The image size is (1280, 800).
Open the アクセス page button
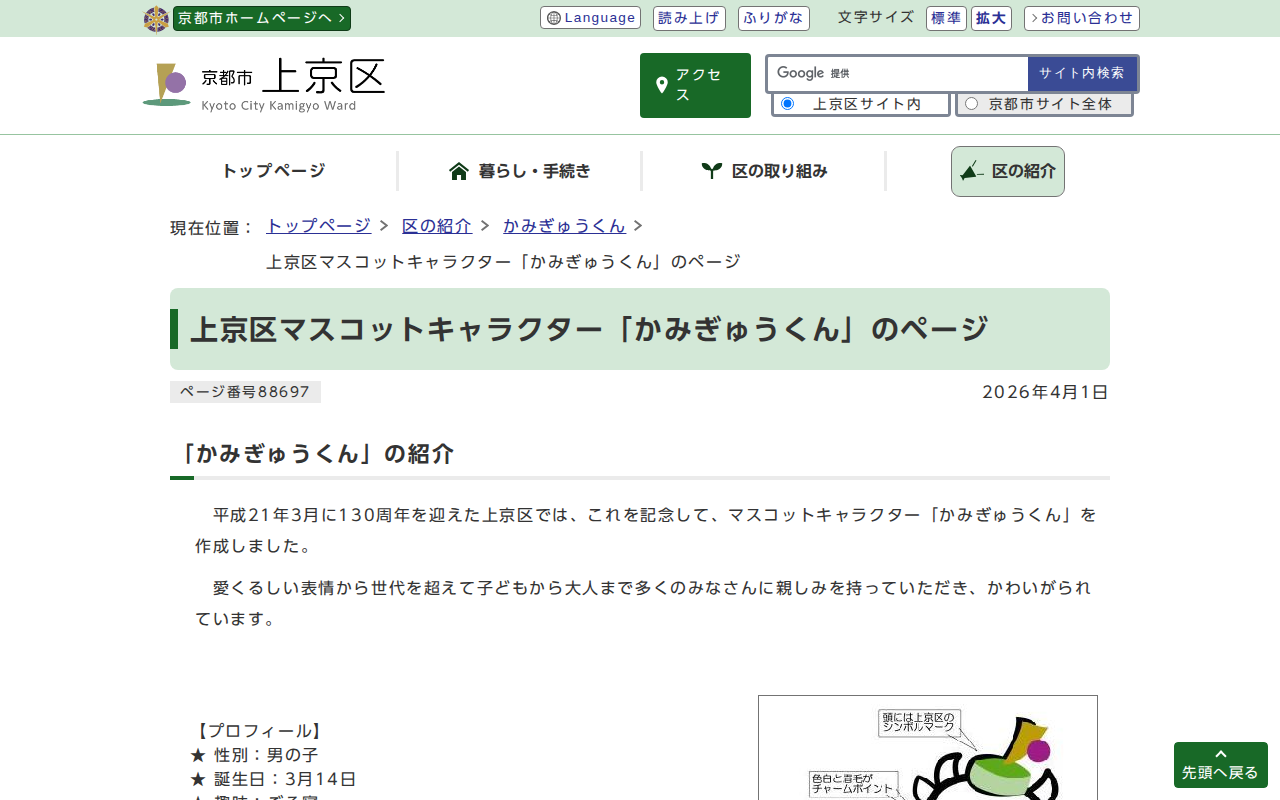click(x=695, y=85)
